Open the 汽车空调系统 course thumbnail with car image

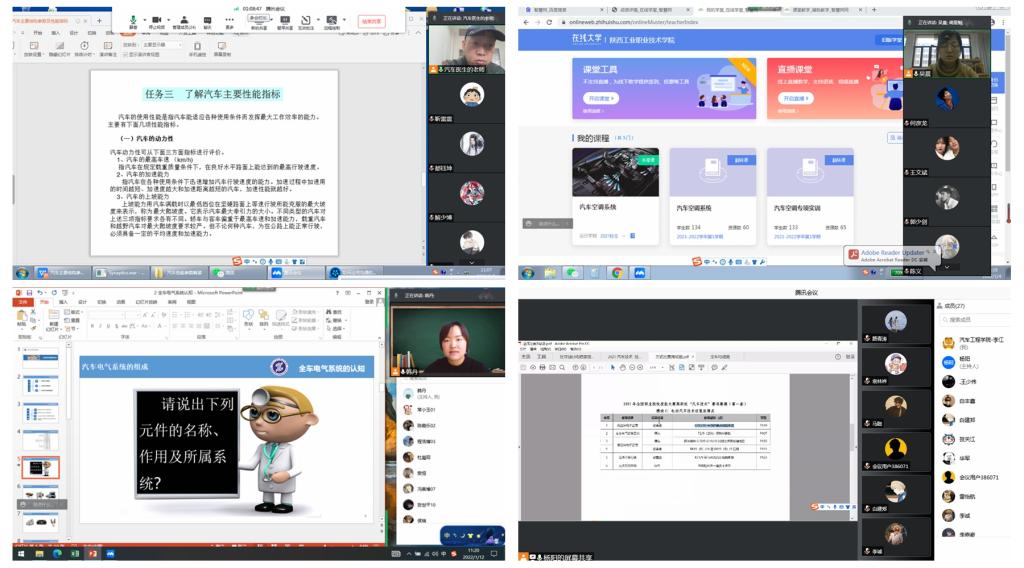615,172
